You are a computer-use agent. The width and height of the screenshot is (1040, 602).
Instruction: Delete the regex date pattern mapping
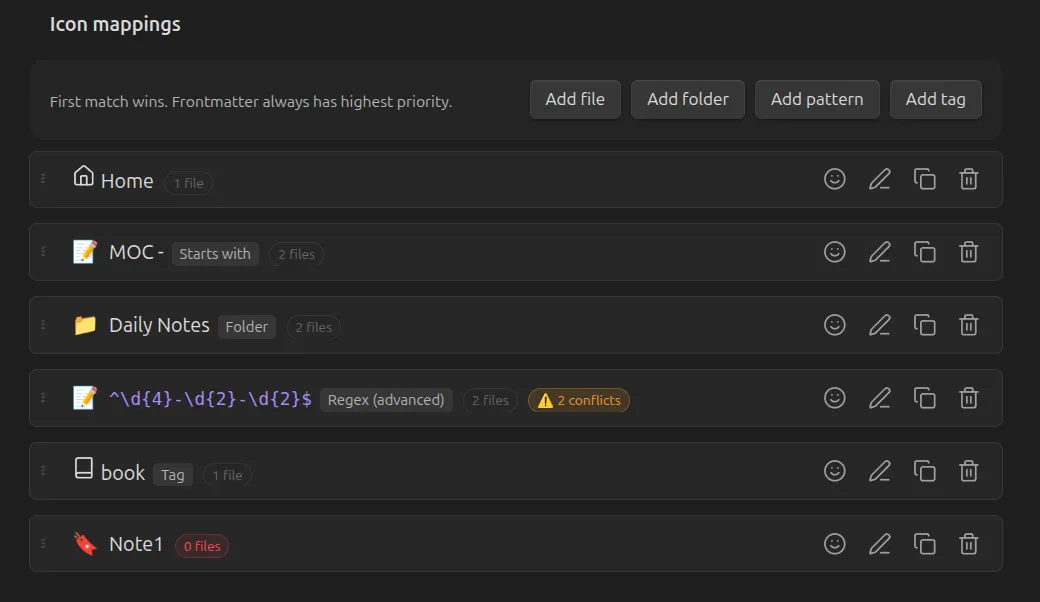click(x=968, y=398)
